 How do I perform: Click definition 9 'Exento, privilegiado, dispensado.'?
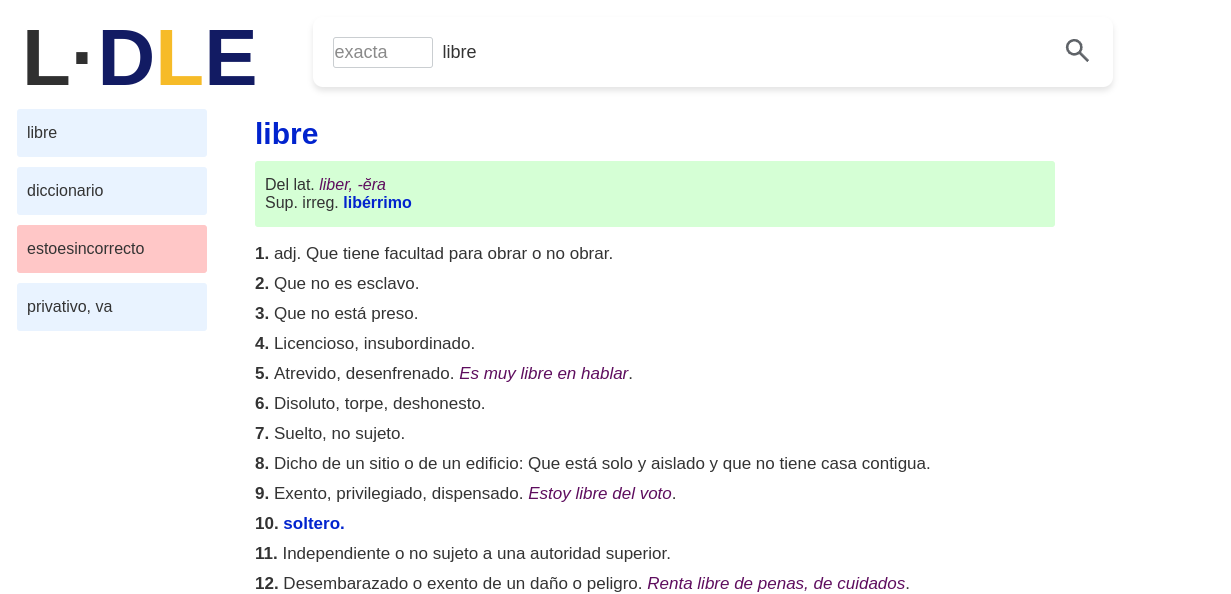point(399,494)
